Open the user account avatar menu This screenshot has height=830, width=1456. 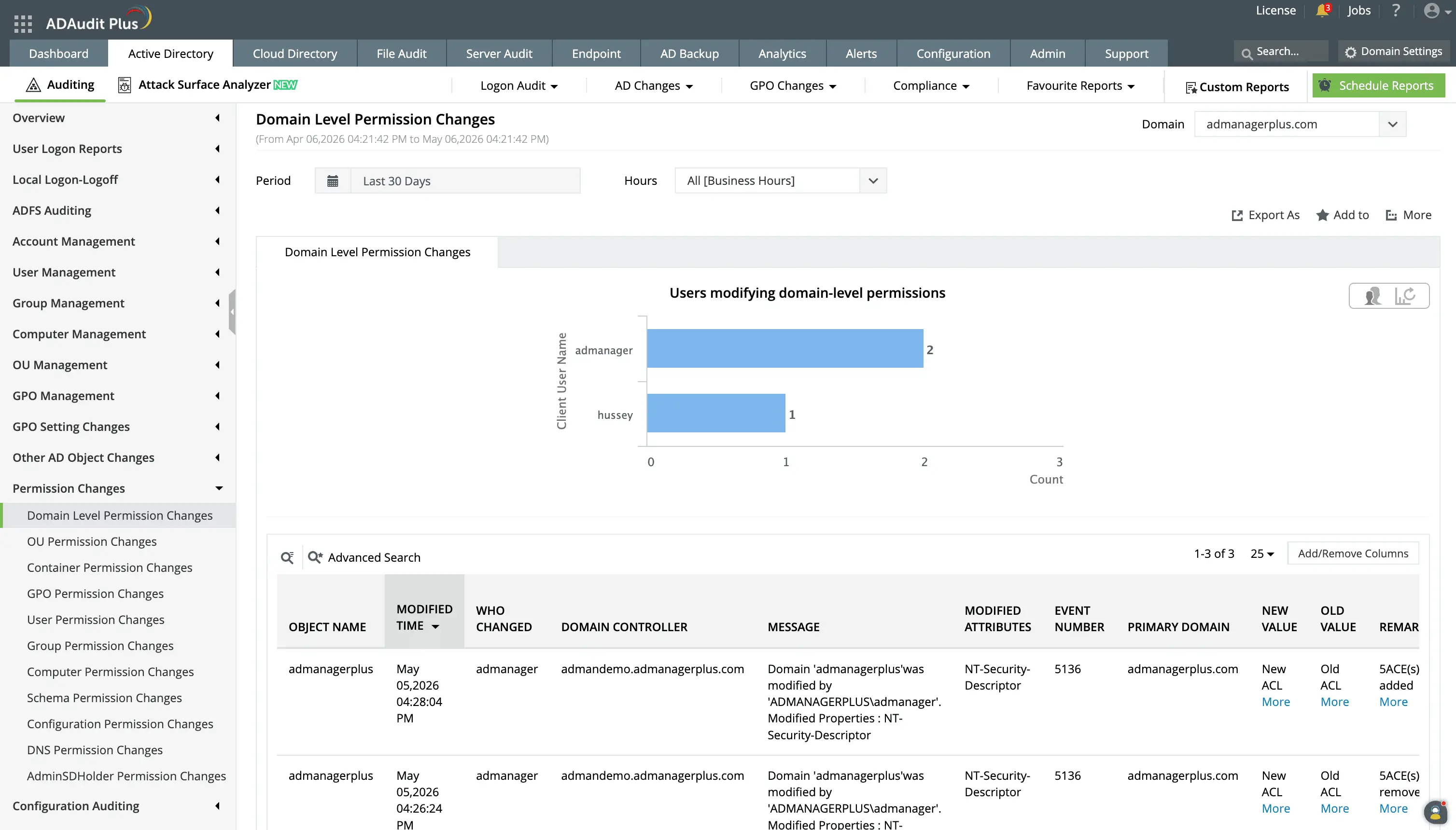click(1437, 10)
